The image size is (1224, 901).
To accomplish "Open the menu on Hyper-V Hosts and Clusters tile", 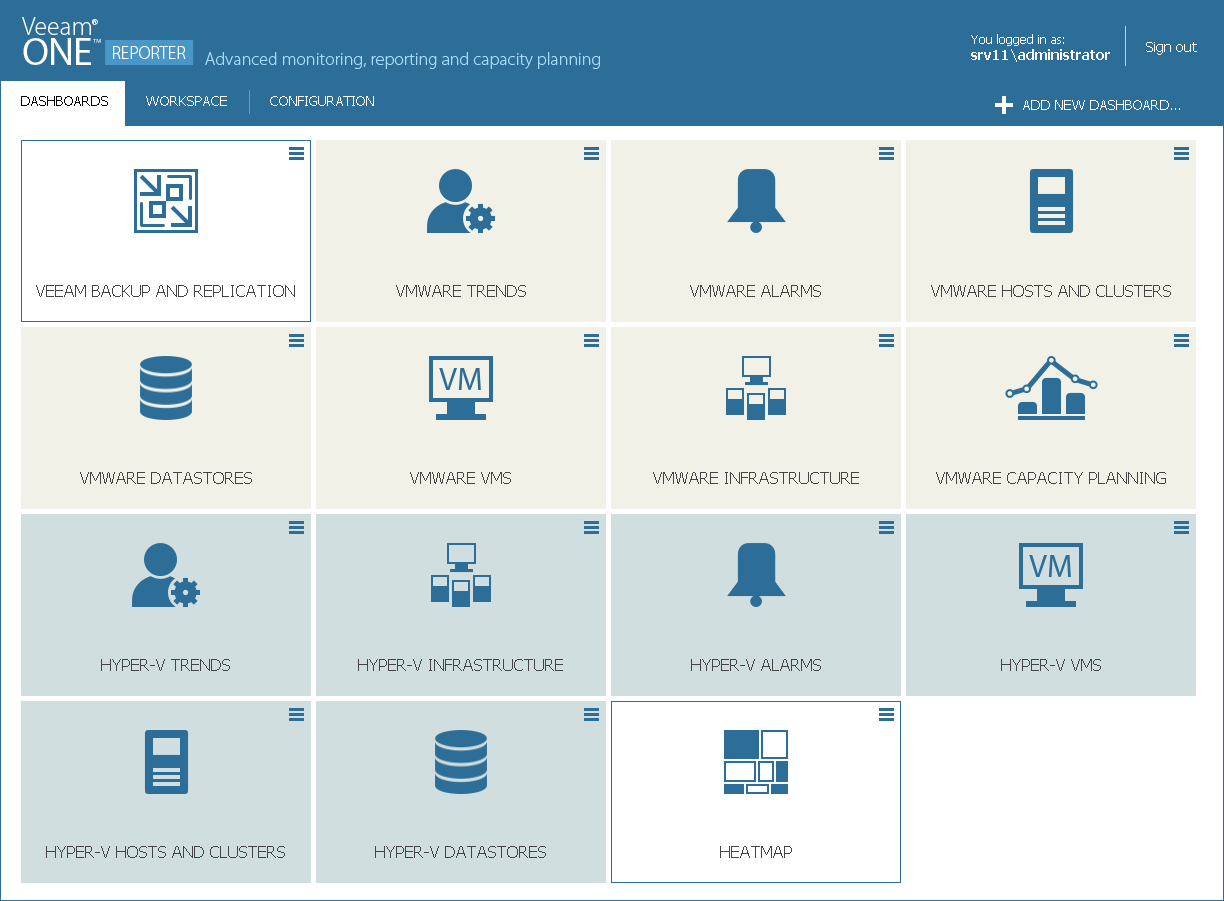I will (297, 714).
